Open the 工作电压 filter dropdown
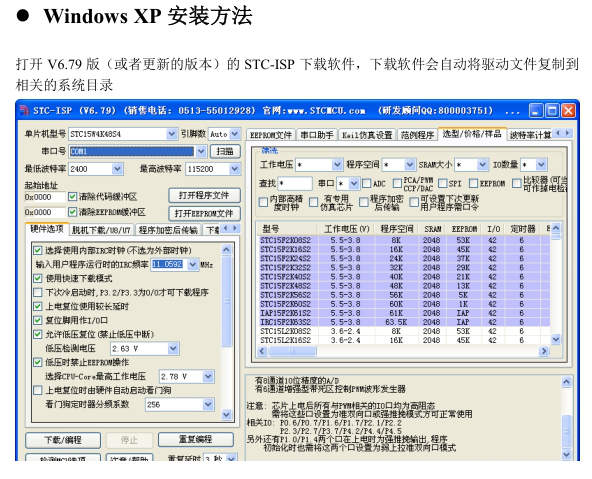Viewport: 592px width, 479px height. pos(337,165)
